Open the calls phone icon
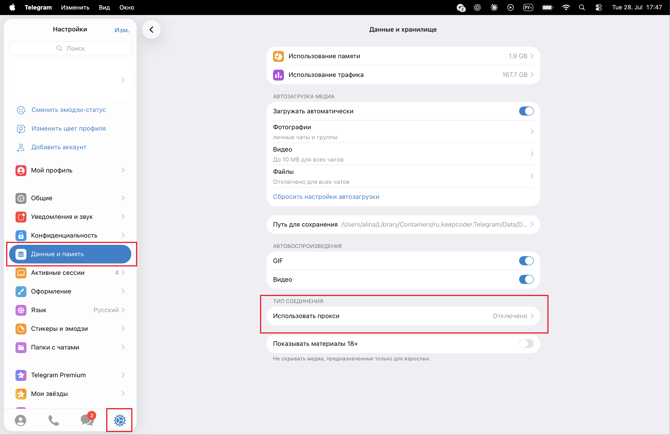Viewport: 670px width, 435px height. [x=54, y=420]
